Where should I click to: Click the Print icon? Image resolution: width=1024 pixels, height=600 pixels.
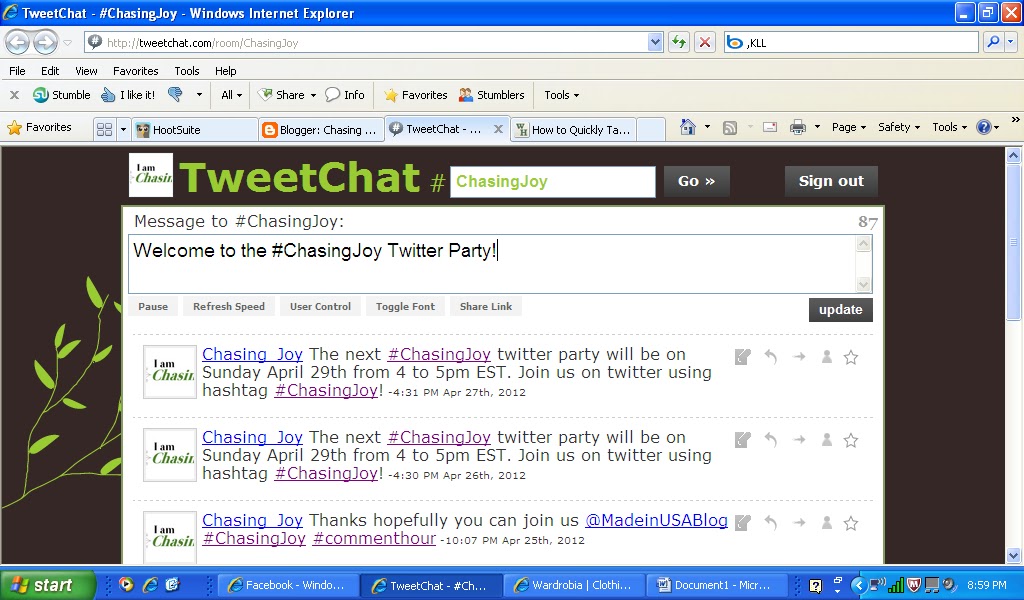pos(798,127)
